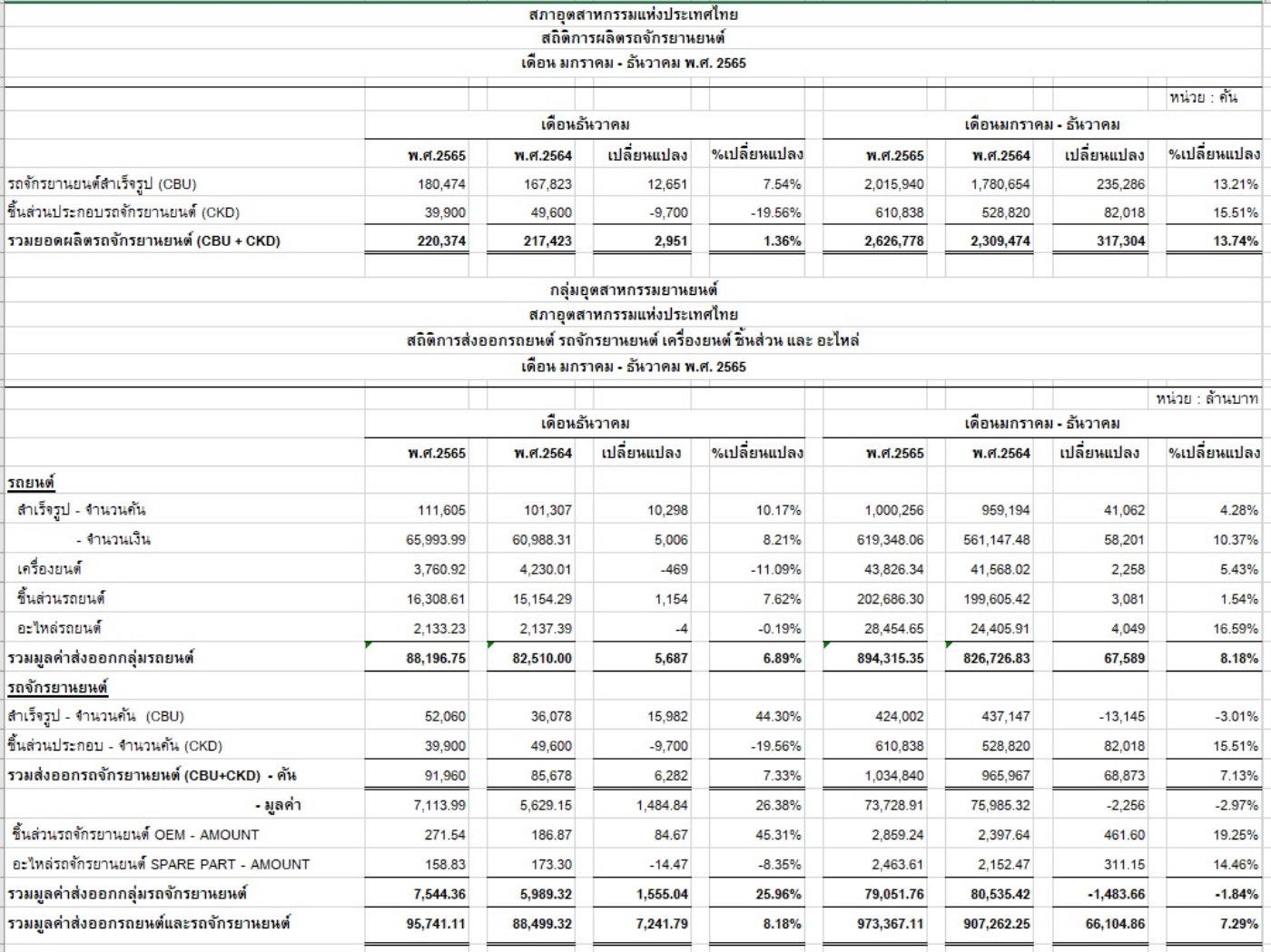
Task: Click row label 'รวมมูลค่าส่งออกกลุ่มรถยนต์'
Action: 101,657
